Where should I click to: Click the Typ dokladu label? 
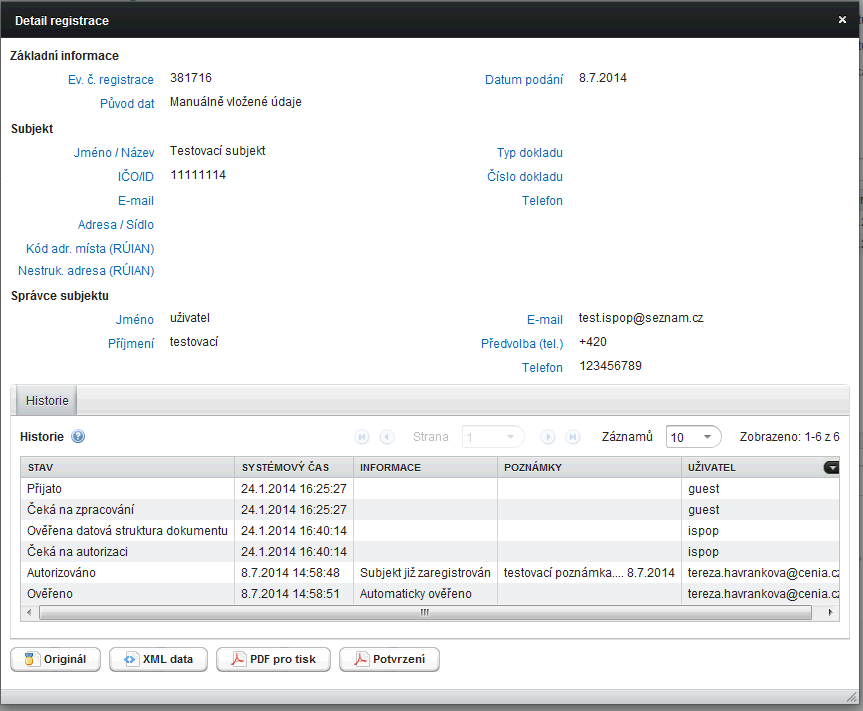(x=529, y=152)
